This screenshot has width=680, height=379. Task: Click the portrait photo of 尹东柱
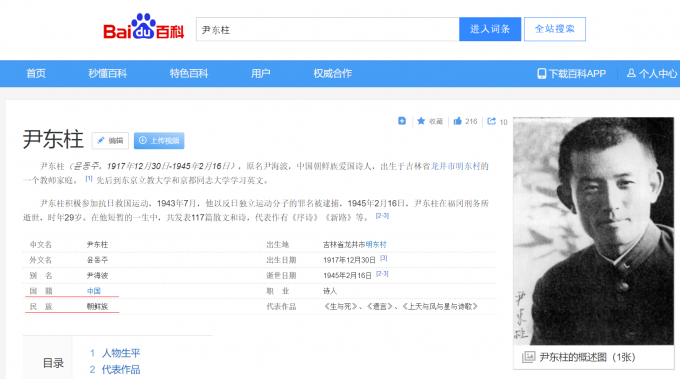pyautogui.click(x=593, y=231)
